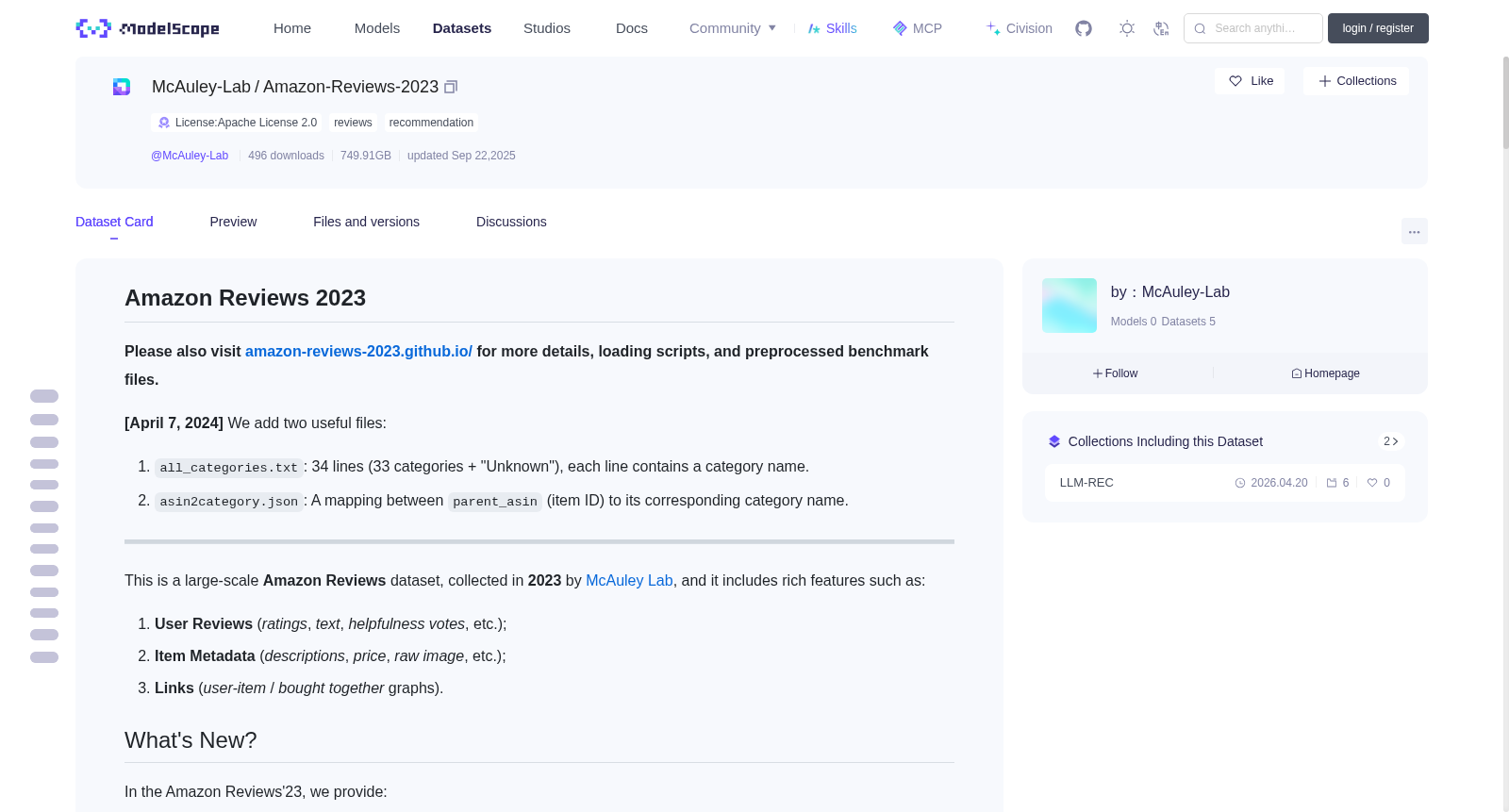1509x812 pixels.
Task: Open the Datasets menu item
Action: click(462, 28)
